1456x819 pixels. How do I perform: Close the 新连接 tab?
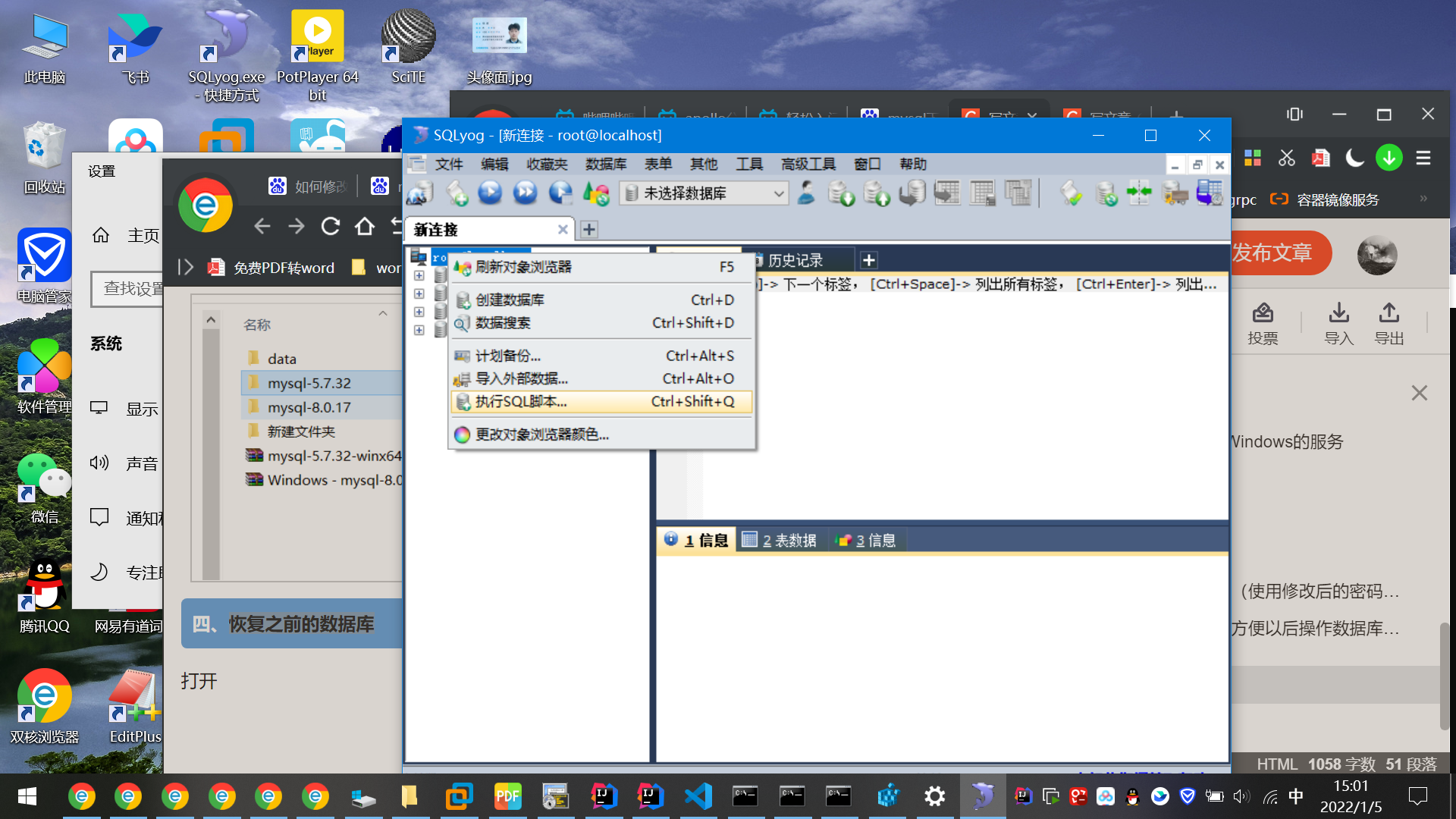coord(563,229)
